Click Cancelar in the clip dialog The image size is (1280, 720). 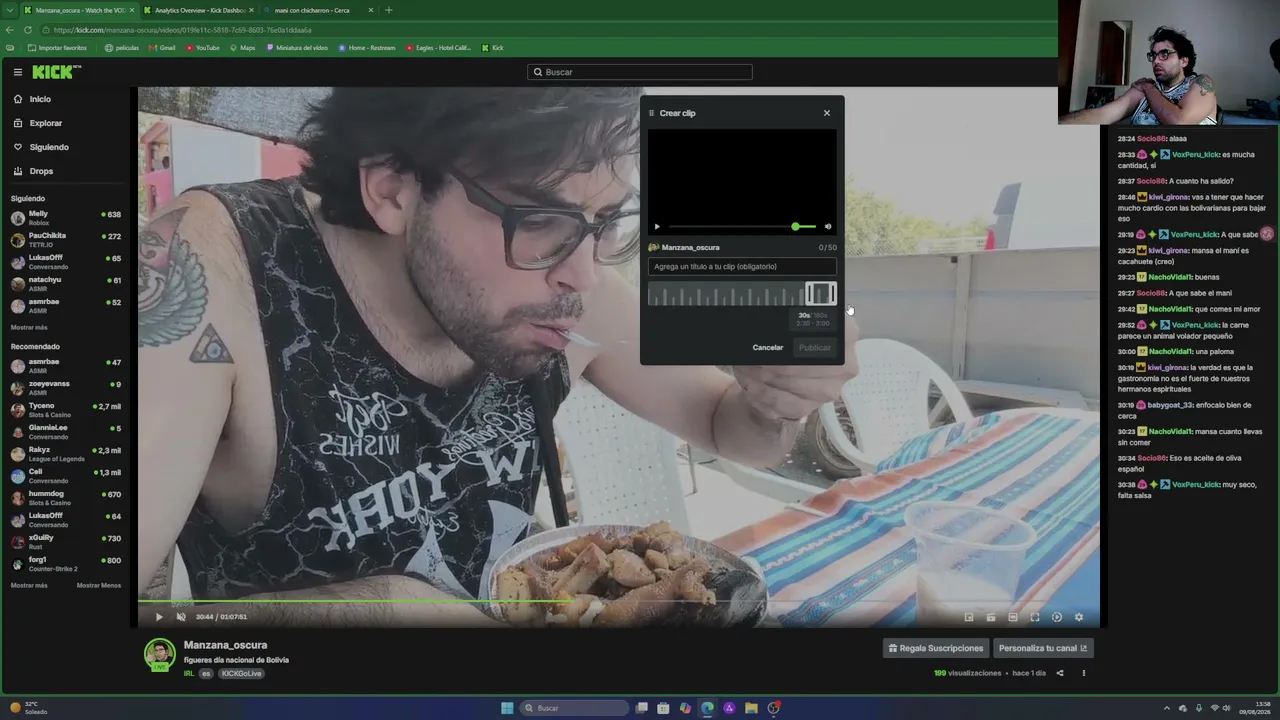point(768,348)
